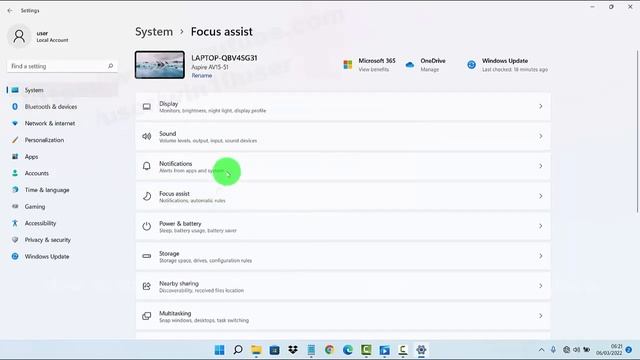This screenshot has height=360, width=640.
Task: Click the back arrow in Settings
Action: click(10, 11)
